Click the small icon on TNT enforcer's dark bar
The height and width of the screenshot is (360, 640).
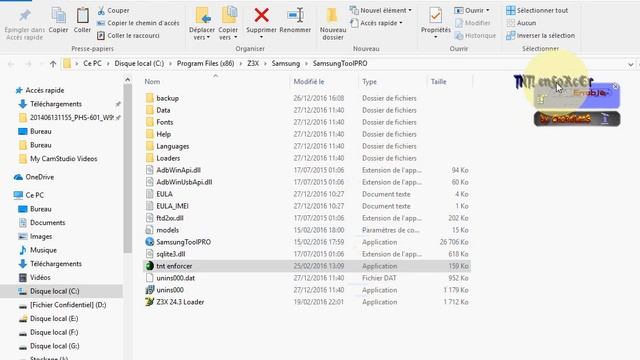[605, 119]
